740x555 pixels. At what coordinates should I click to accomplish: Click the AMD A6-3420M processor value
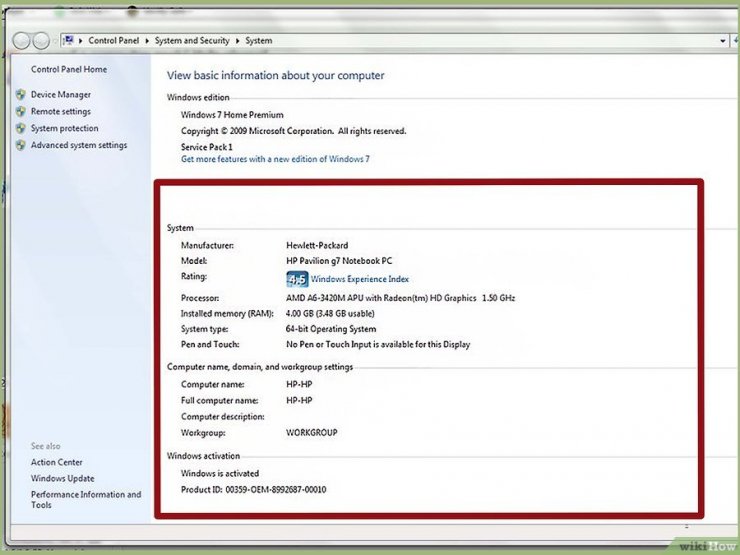point(400,298)
